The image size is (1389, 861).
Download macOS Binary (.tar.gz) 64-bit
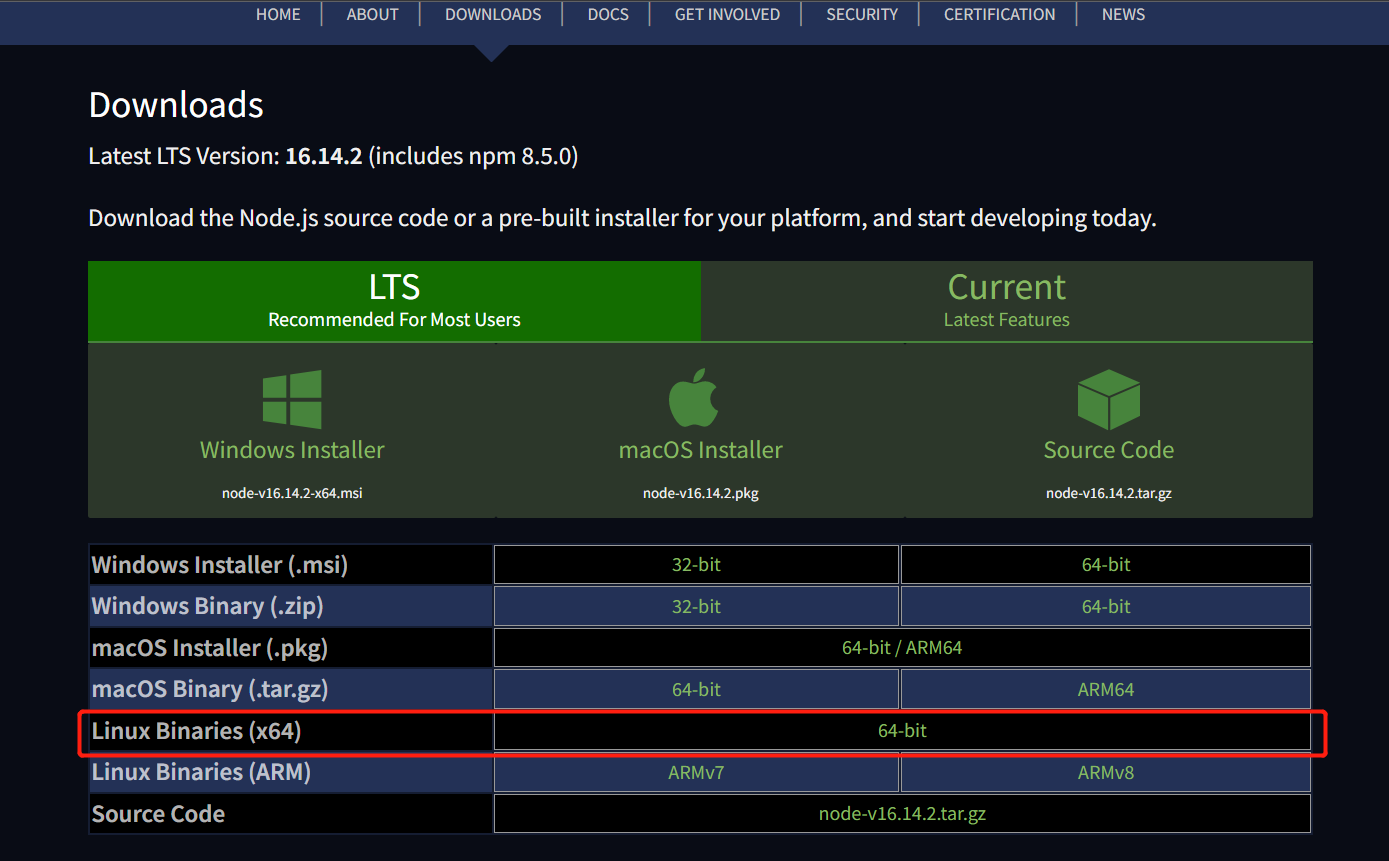point(696,689)
